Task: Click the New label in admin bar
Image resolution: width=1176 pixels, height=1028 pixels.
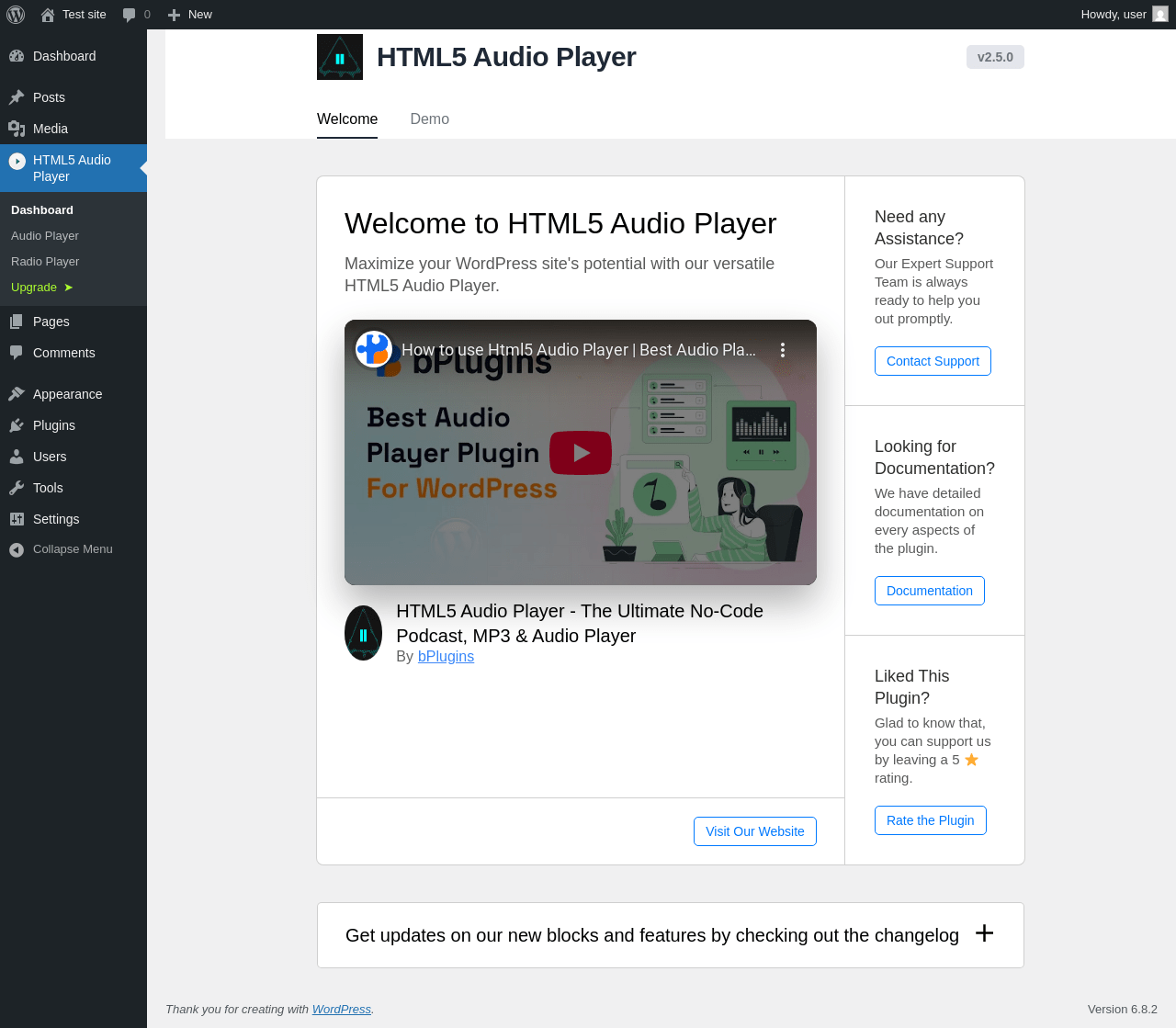Action: pos(200,15)
